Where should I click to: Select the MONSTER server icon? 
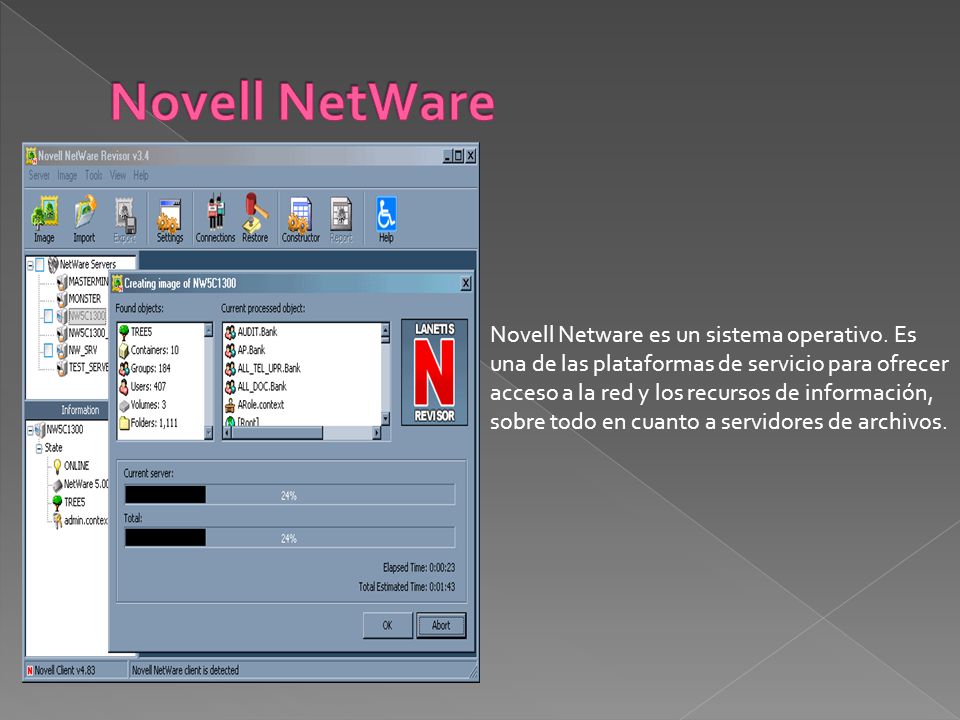[62, 299]
